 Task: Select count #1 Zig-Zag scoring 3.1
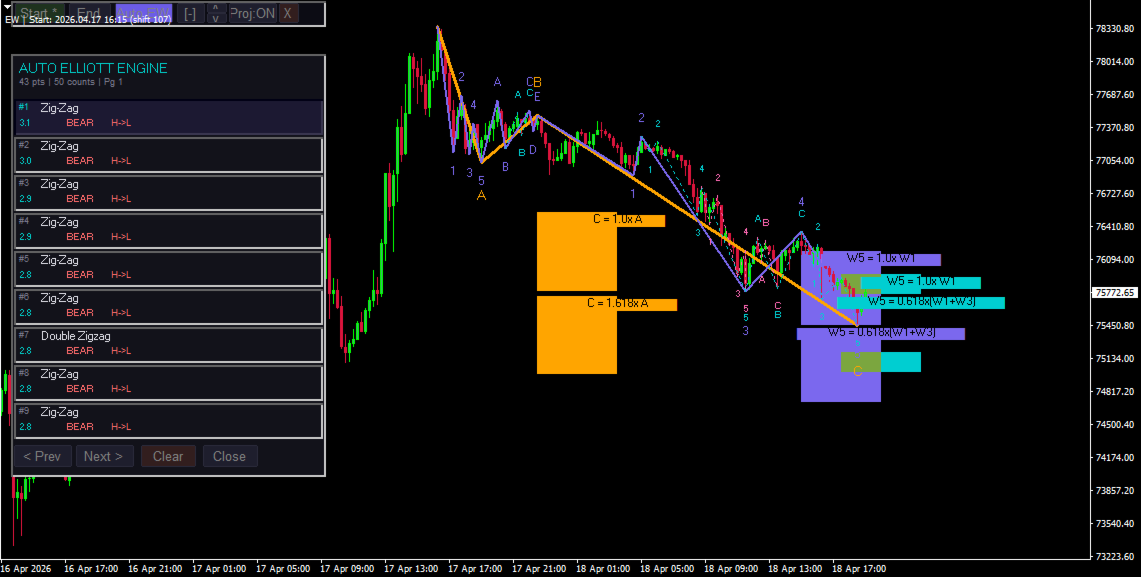[x=168, y=116]
